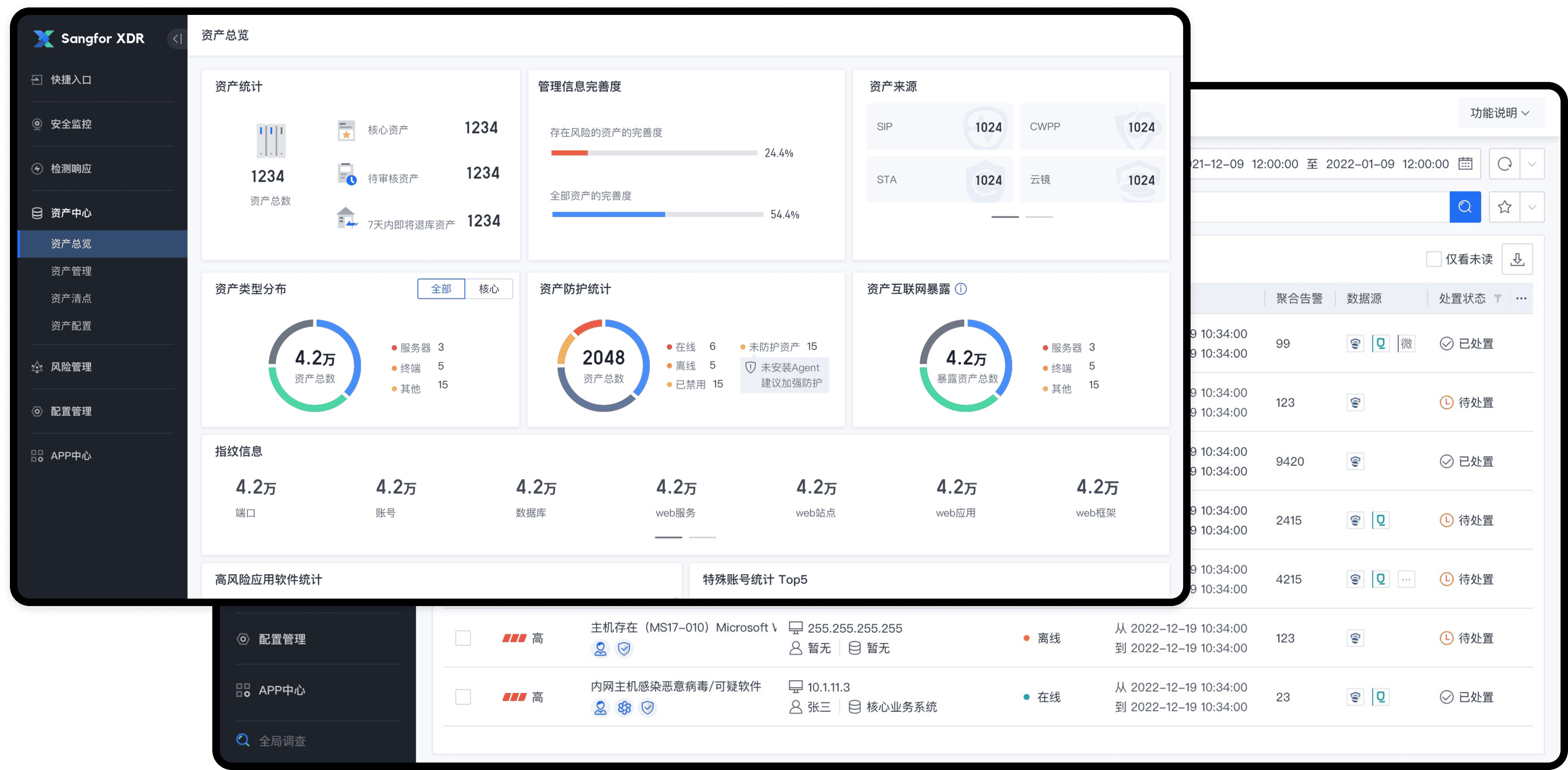Open alert 内网主机感染恶意病毒/可疑软件
The height and width of the screenshot is (770, 1568).
[x=676, y=687]
